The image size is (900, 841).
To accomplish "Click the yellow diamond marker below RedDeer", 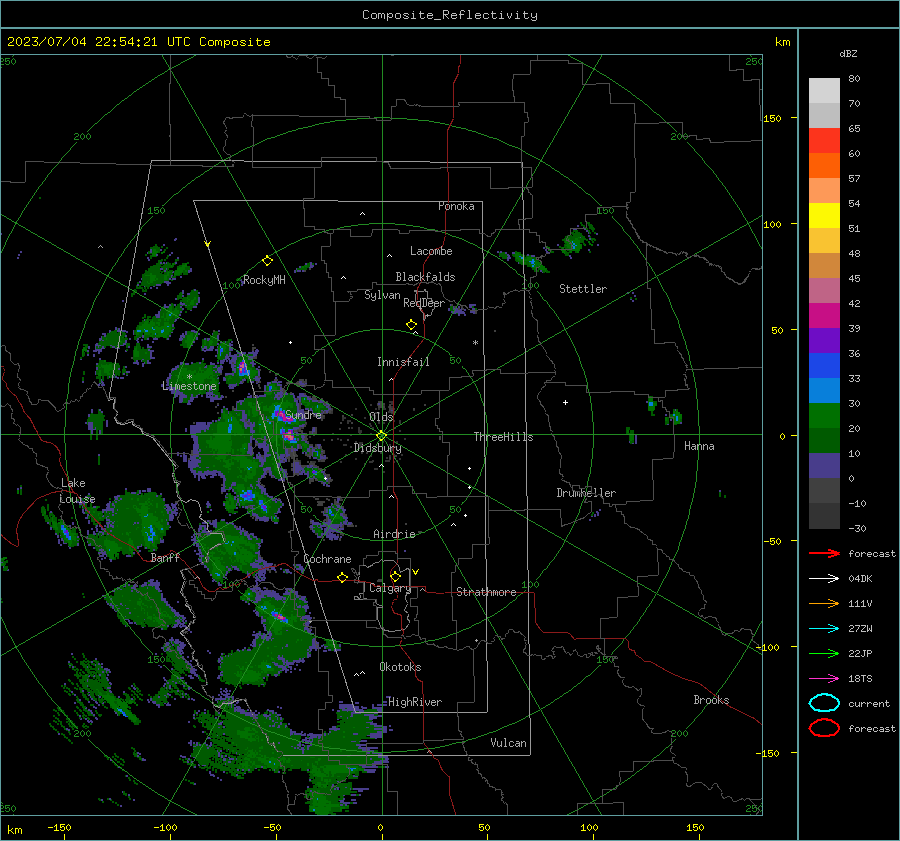I will click(412, 325).
